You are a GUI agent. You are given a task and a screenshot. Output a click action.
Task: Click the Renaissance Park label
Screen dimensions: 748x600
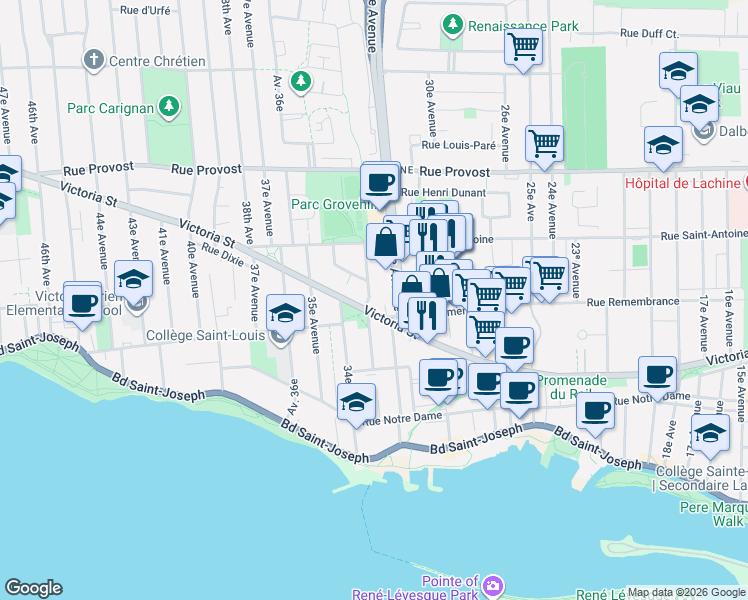[x=523, y=26]
